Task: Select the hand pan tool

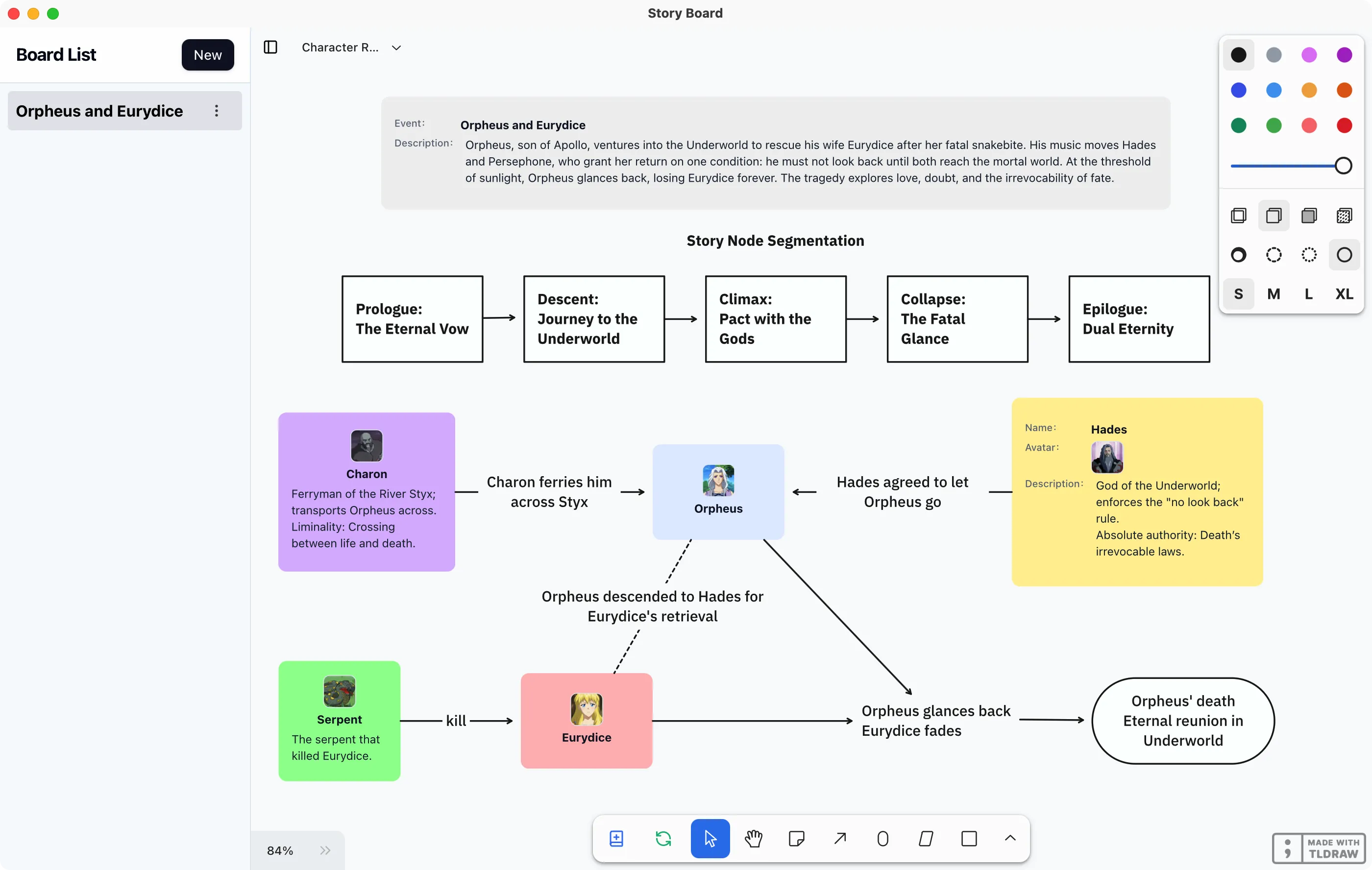Action: [x=753, y=838]
